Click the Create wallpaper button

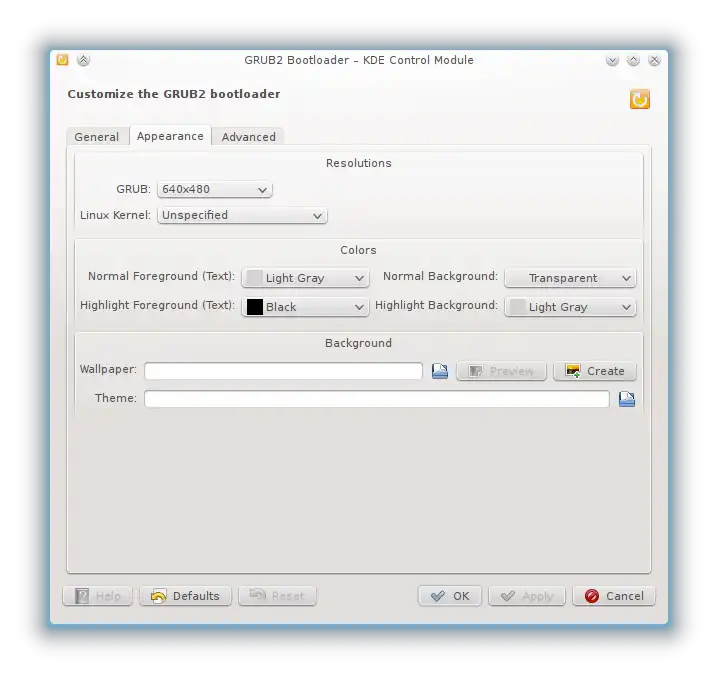[x=595, y=371]
